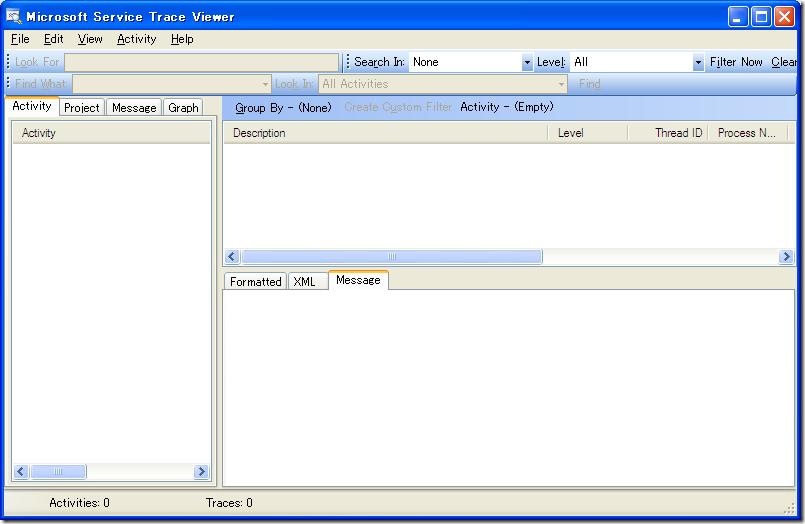Open the File menu
The width and height of the screenshot is (805, 524).
(20, 39)
